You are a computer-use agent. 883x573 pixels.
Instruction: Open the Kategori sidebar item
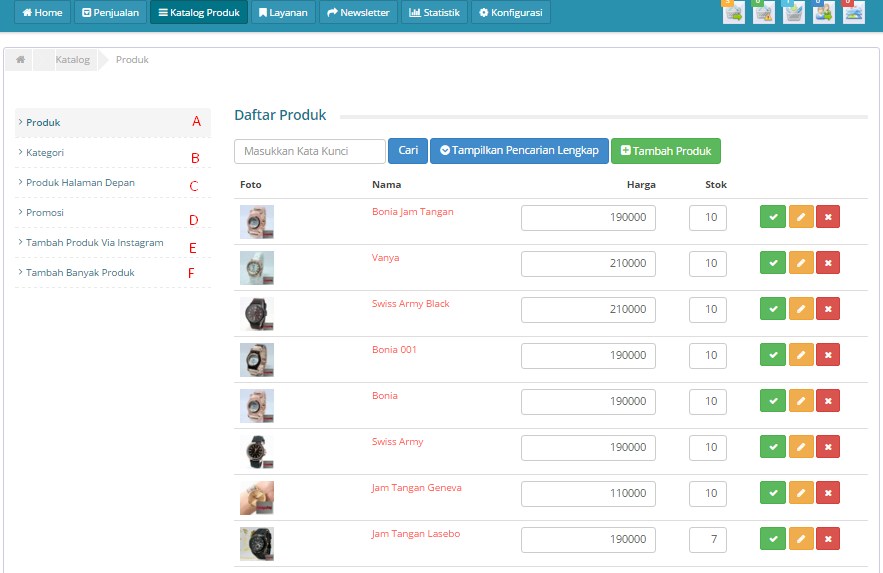[x=45, y=153]
